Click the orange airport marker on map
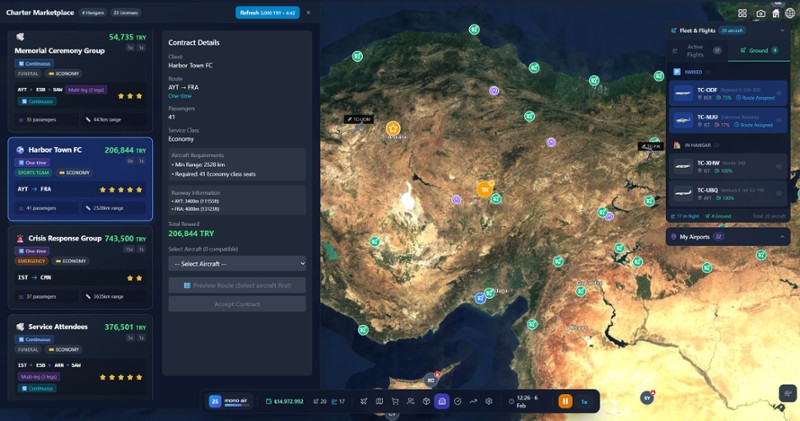The height and width of the screenshot is (421, 800). [x=485, y=189]
